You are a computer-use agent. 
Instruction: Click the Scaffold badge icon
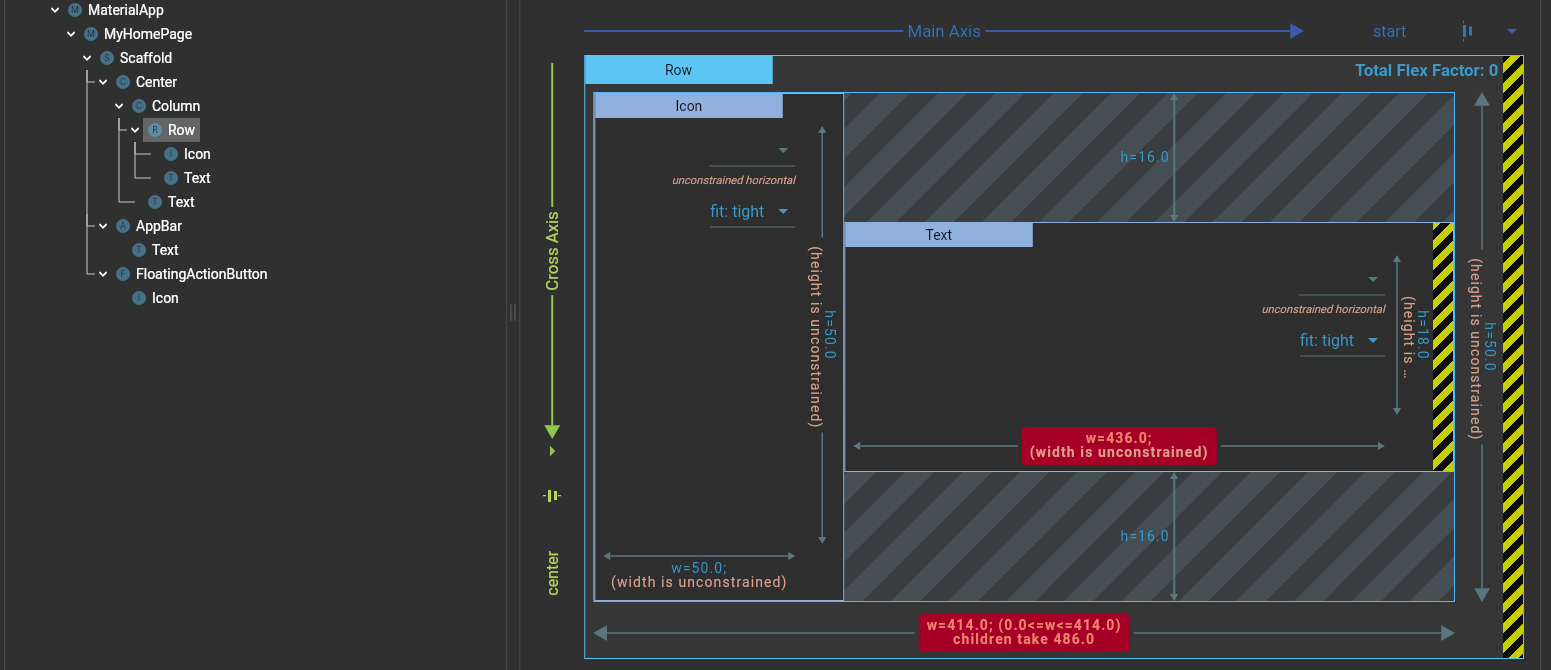[107, 57]
